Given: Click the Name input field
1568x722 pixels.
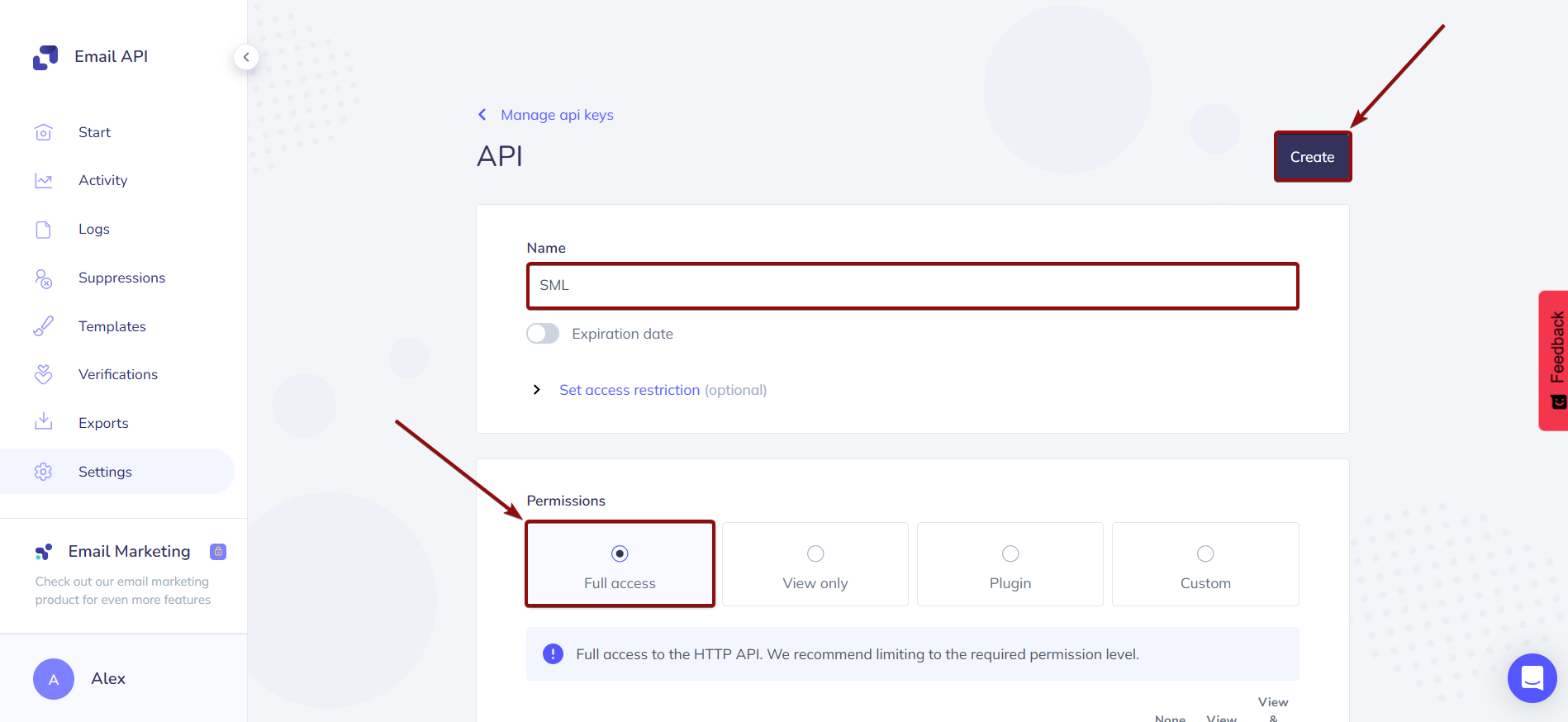Looking at the screenshot, I should [912, 286].
